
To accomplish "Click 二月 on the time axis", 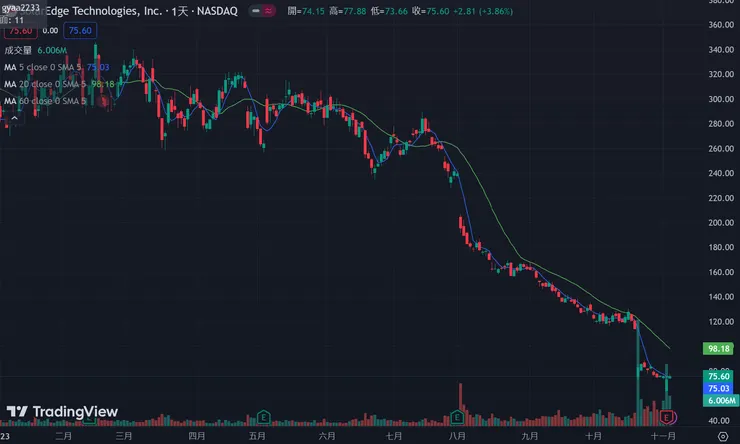I will coord(64,436).
